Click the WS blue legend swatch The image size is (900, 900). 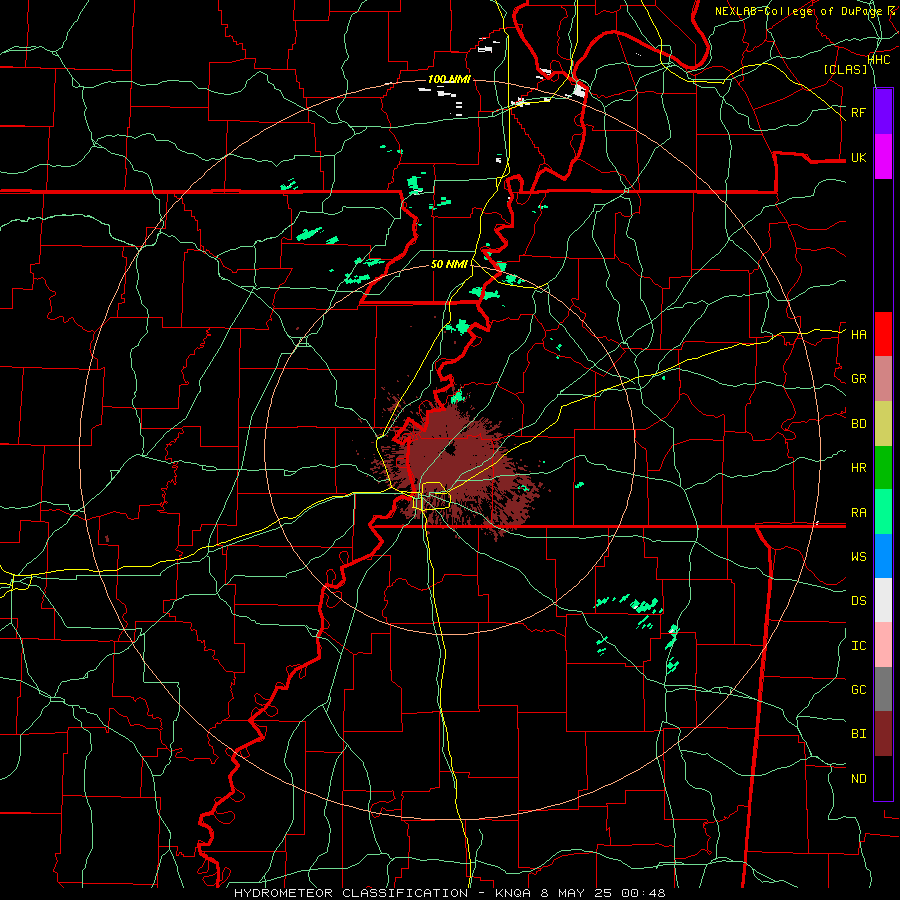[x=883, y=556]
